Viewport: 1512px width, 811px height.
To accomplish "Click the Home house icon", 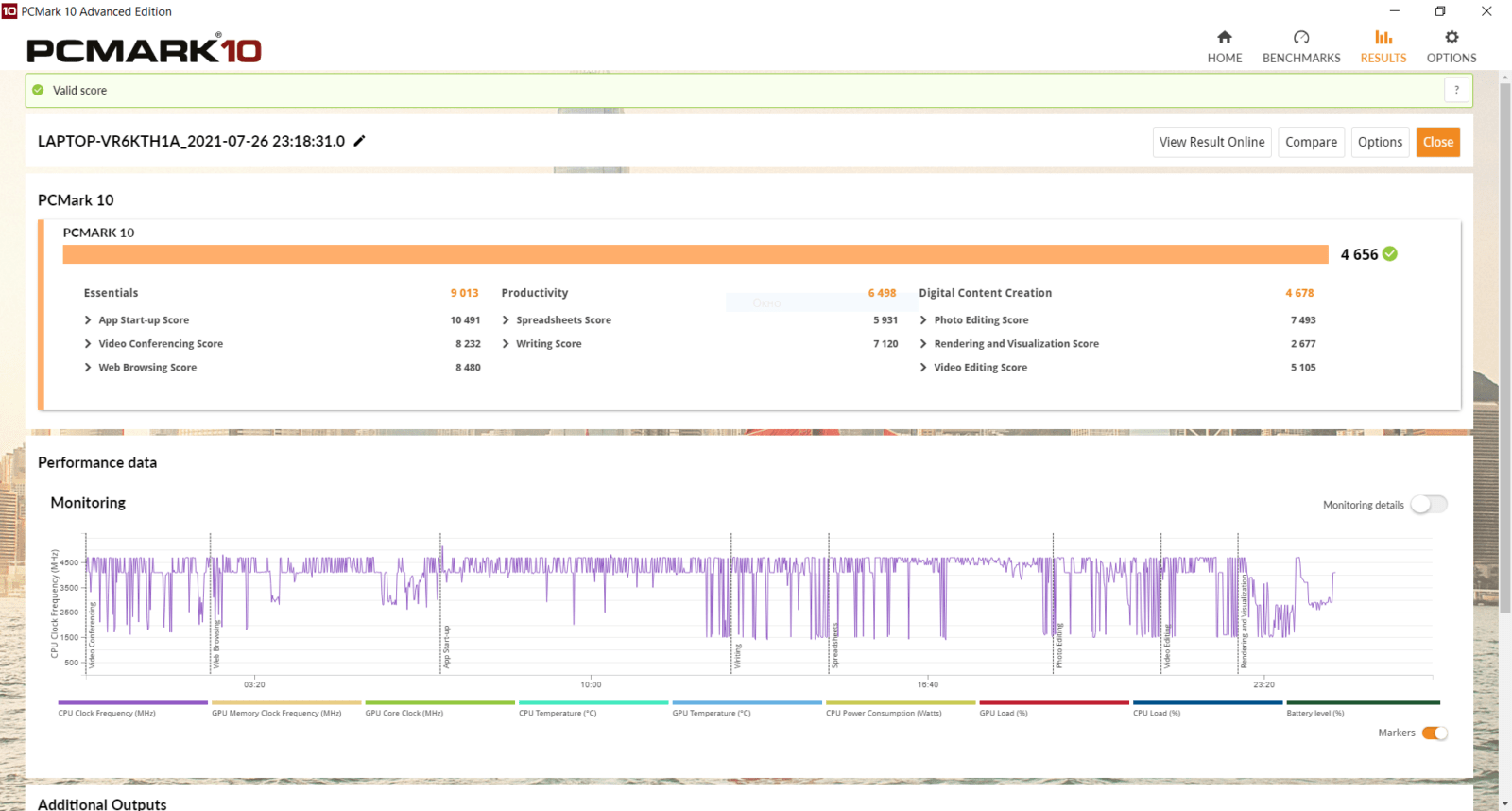I will [1225, 37].
